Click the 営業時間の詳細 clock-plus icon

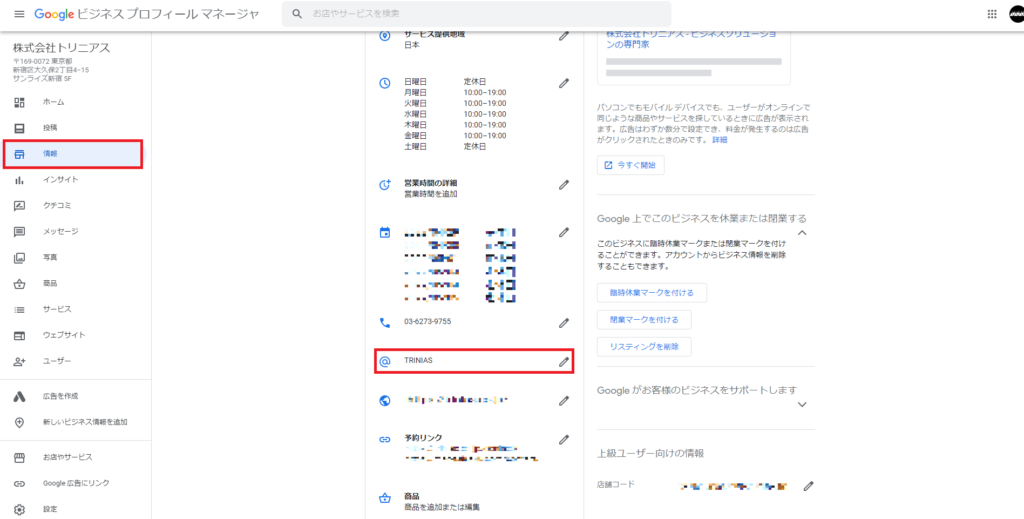click(385, 185)
